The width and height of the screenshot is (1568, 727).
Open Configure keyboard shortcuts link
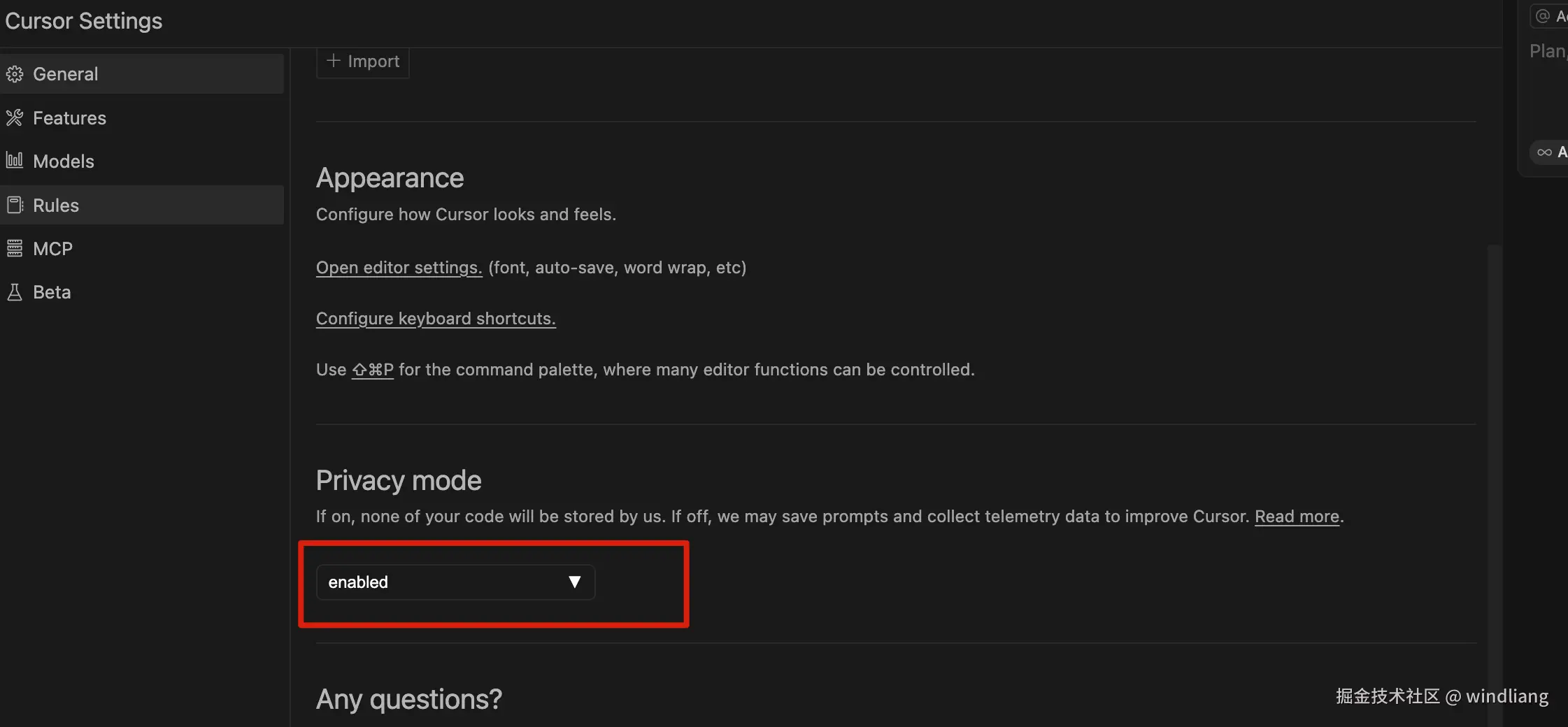[x=436, y=319]
